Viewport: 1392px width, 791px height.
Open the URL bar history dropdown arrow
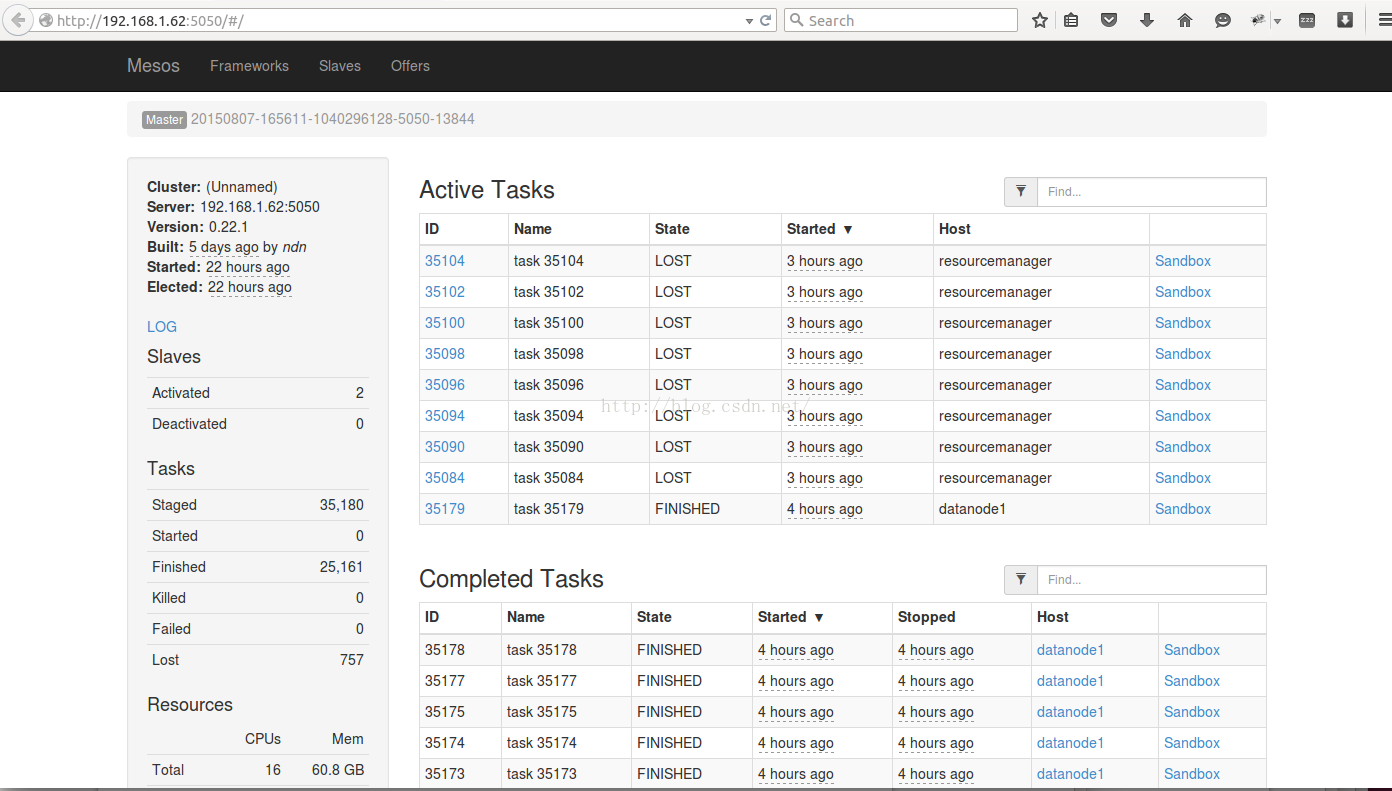point(750,20)
